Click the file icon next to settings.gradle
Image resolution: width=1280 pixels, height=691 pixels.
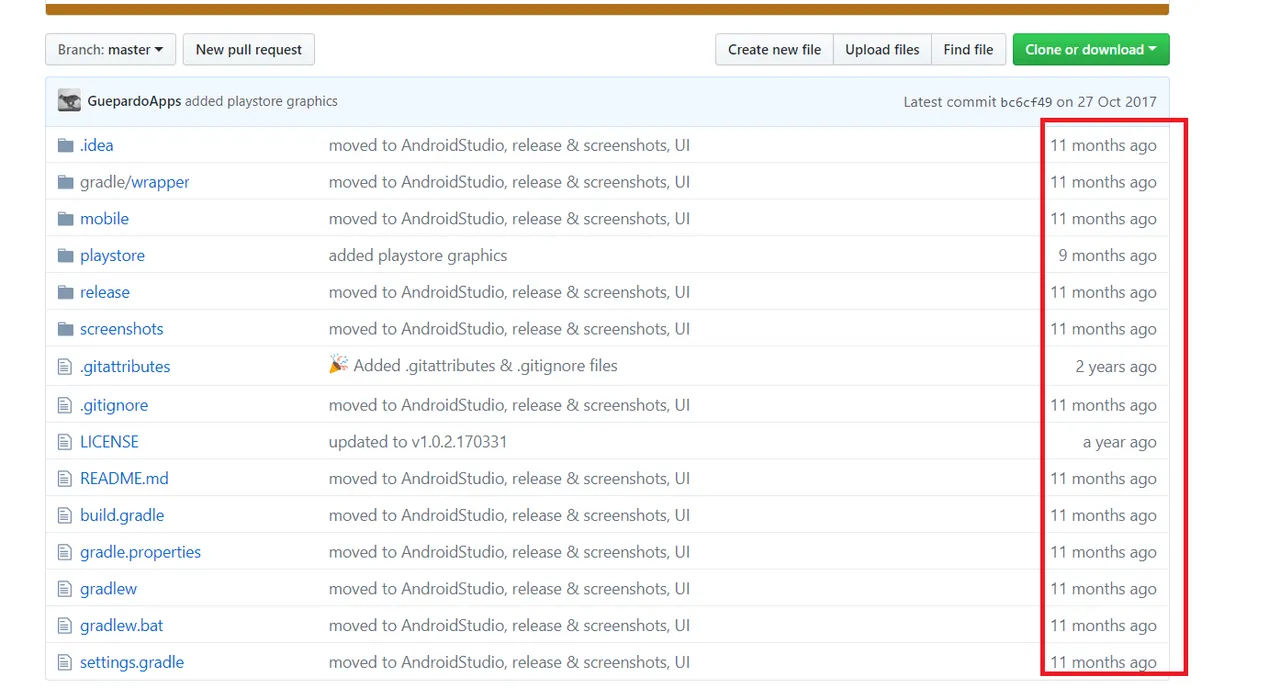(x=65, y=662)
